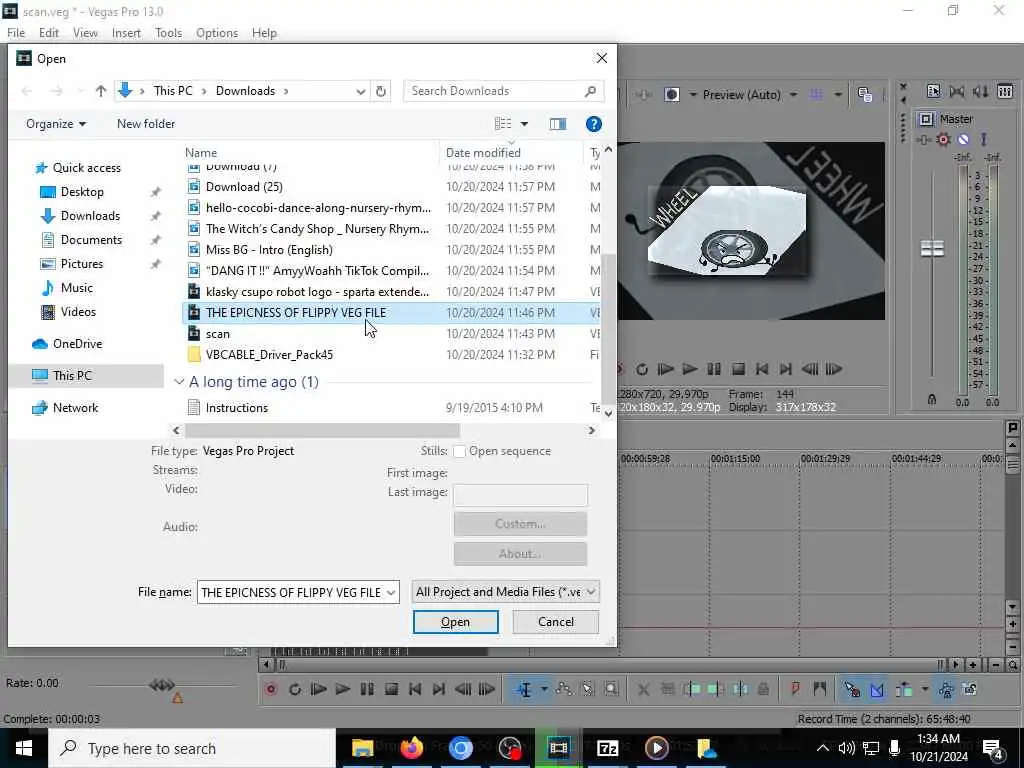
Task: Toggle Automatic Crossfades on the timeline toolbar
Action: [876, 689]
